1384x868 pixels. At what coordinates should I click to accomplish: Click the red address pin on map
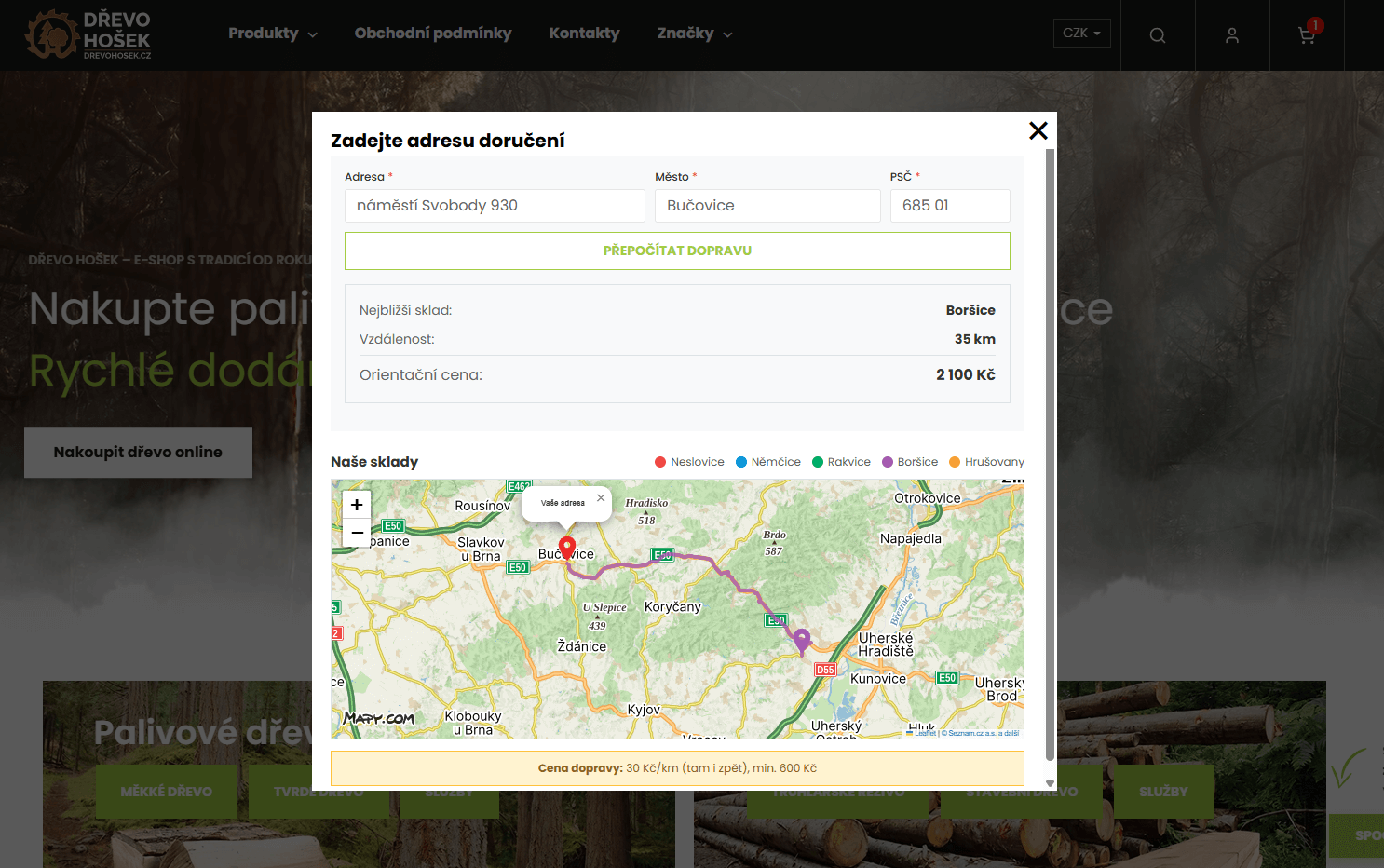(x=566, y=547)
